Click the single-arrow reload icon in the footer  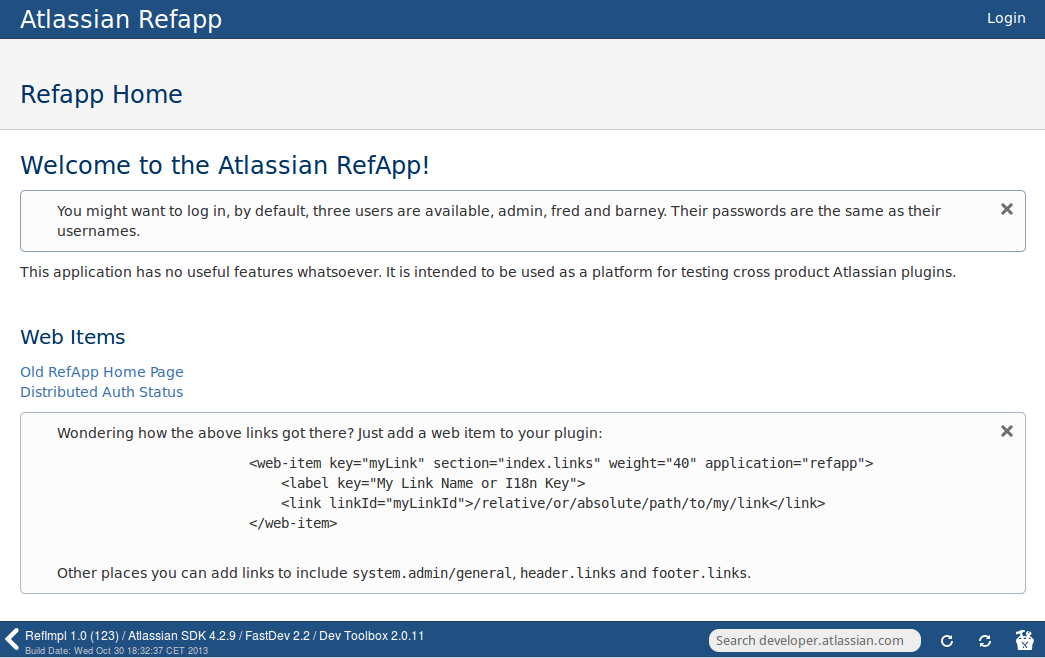946,641
